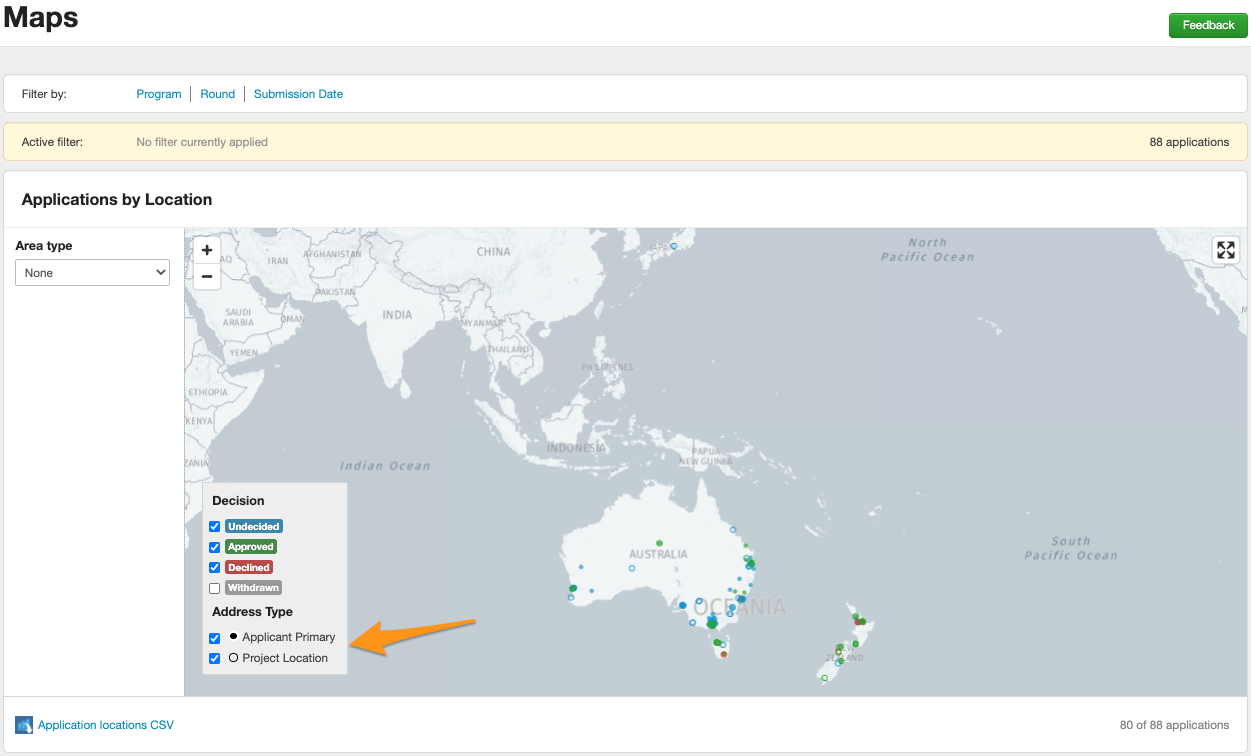
Task: Zoom in on the map
Action: [207, 250]
